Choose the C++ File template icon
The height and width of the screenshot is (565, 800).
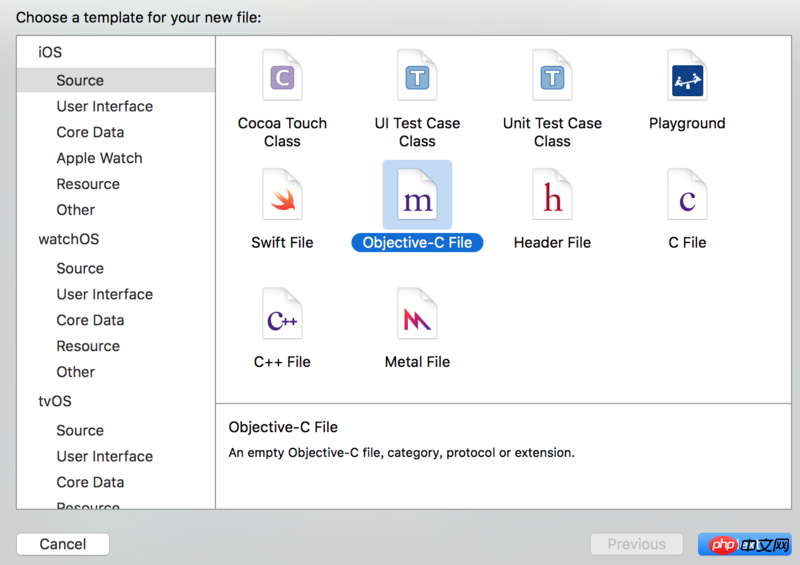click(282, 313)
